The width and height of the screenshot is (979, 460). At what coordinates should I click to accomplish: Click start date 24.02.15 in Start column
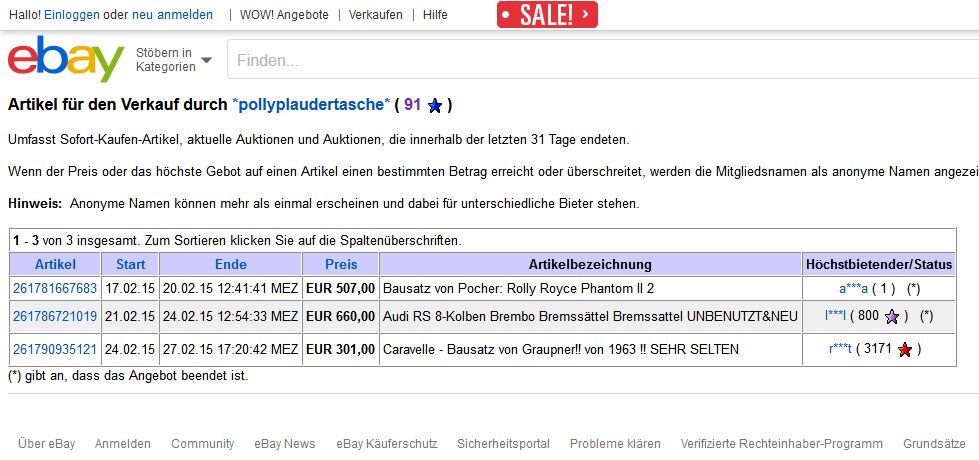coord(130,350)
